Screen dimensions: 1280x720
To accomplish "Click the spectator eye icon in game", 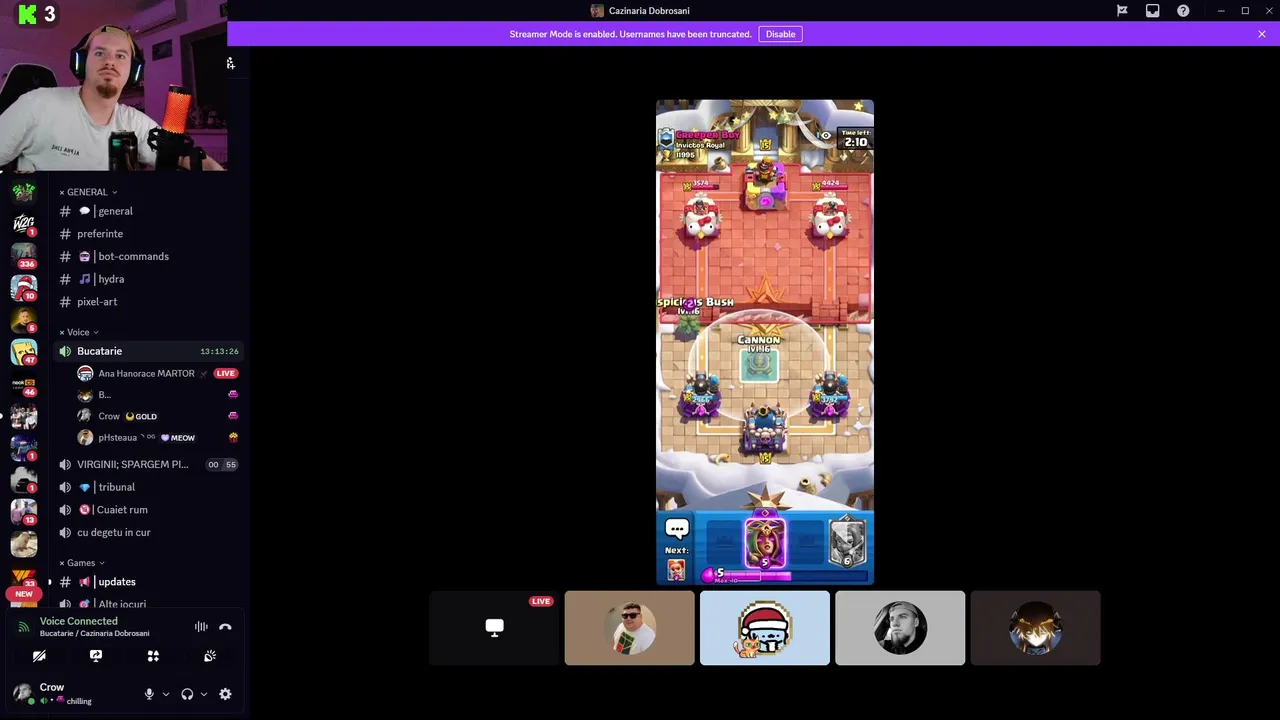I will click(825, 135).
